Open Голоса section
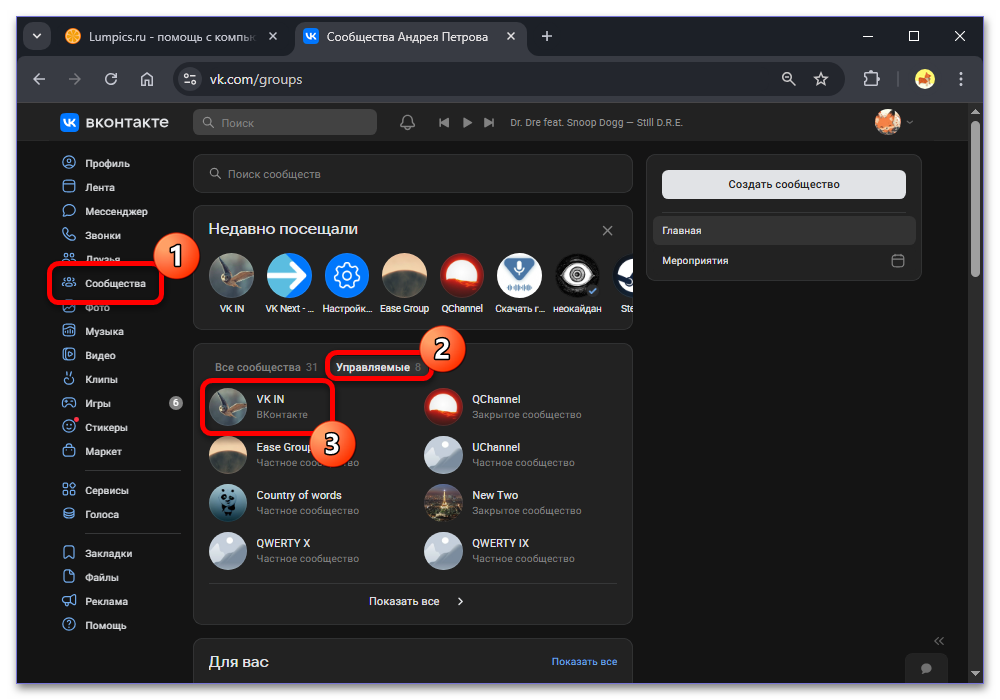Viewport: 1000px width, 700px height. coord(90,514)
